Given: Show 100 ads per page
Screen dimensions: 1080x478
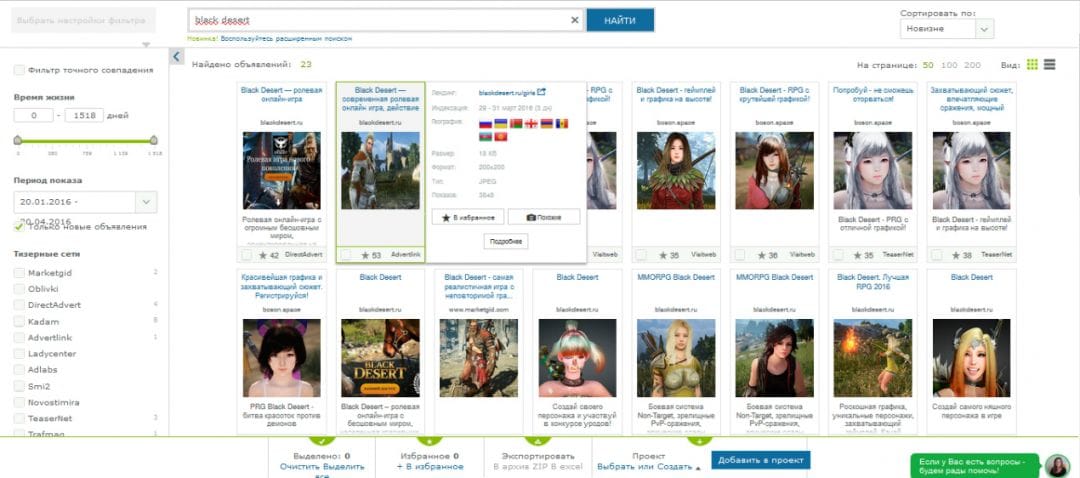Looking at the screenshot, I should (x=948, y=65).
